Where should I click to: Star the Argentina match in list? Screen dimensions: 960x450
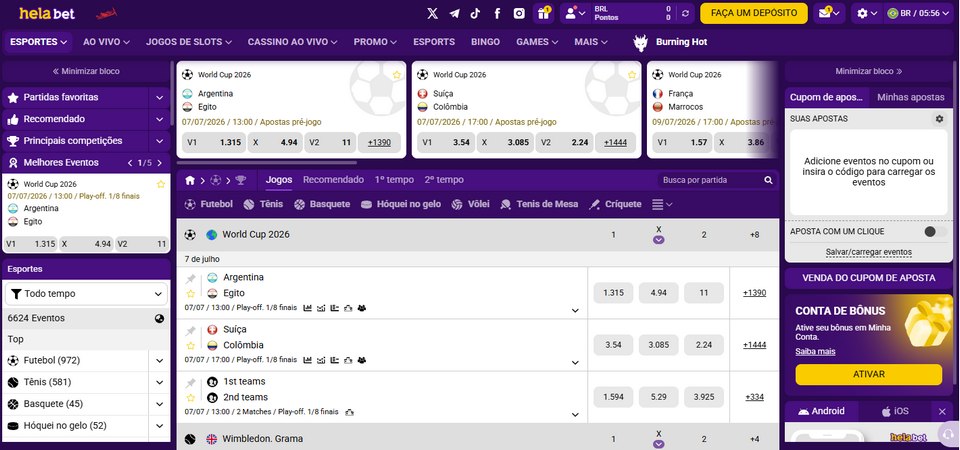190,294
